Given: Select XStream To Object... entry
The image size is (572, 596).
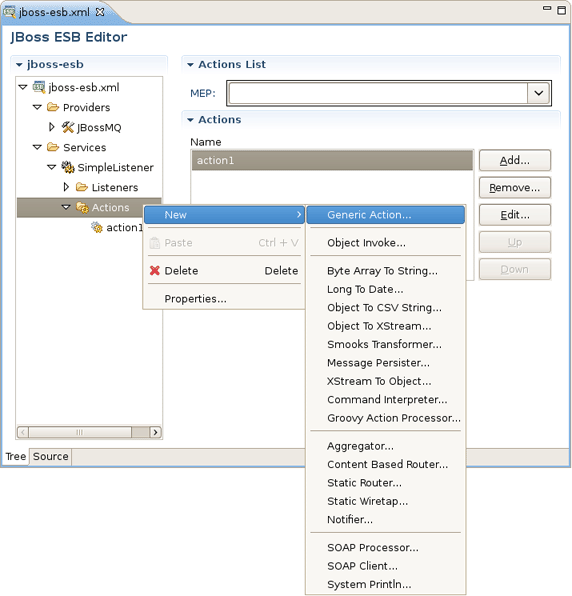Looking at the screenshot, I should coord(385,381).
